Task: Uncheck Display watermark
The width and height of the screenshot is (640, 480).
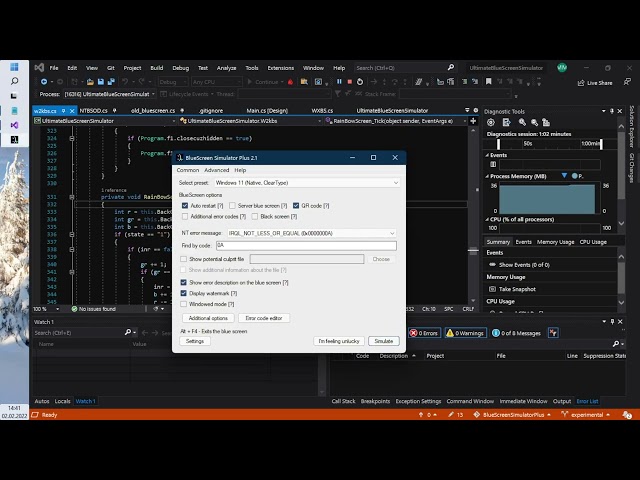Action: pos(184,293)
